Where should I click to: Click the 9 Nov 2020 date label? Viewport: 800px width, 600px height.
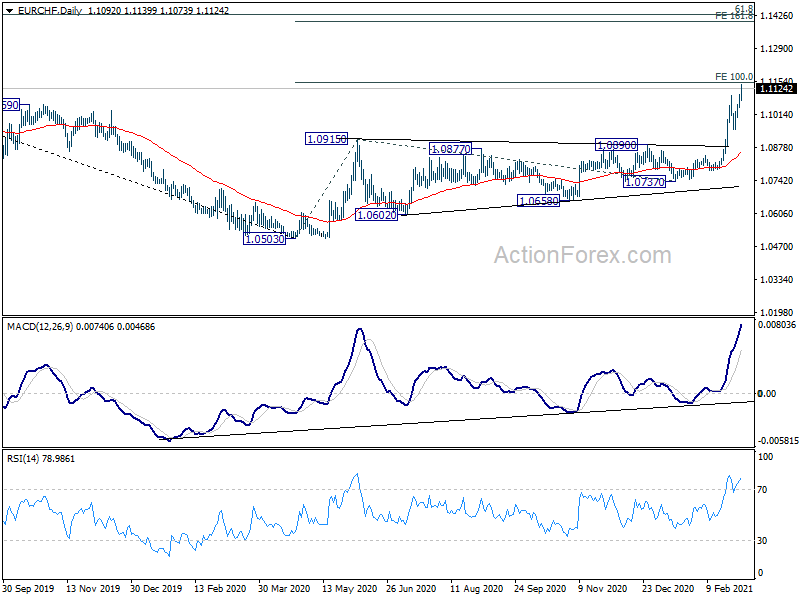pos(602,588)
